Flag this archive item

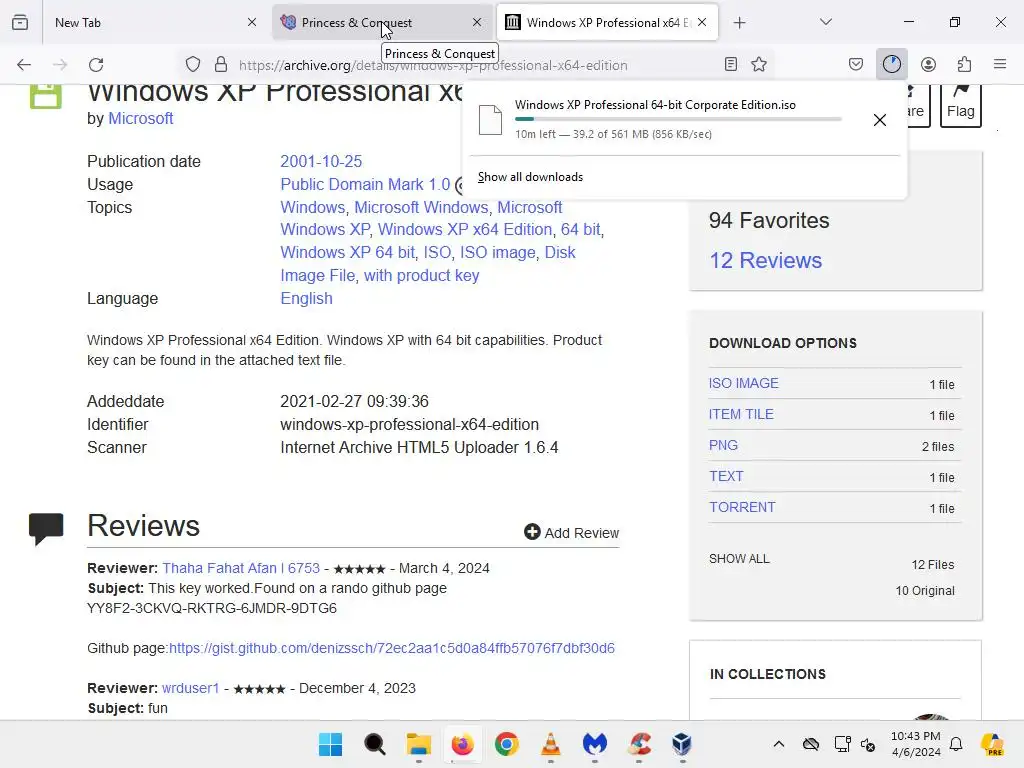961,104
